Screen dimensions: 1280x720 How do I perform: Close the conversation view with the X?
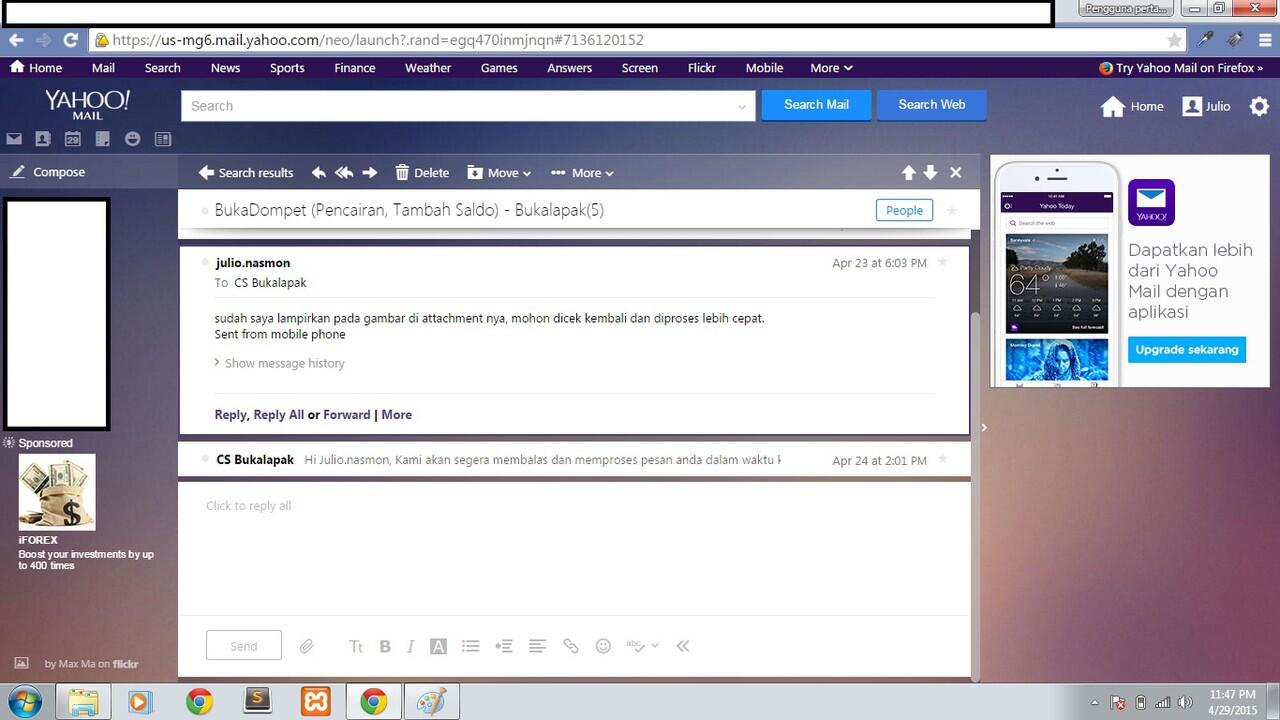(x=956, y=172)
